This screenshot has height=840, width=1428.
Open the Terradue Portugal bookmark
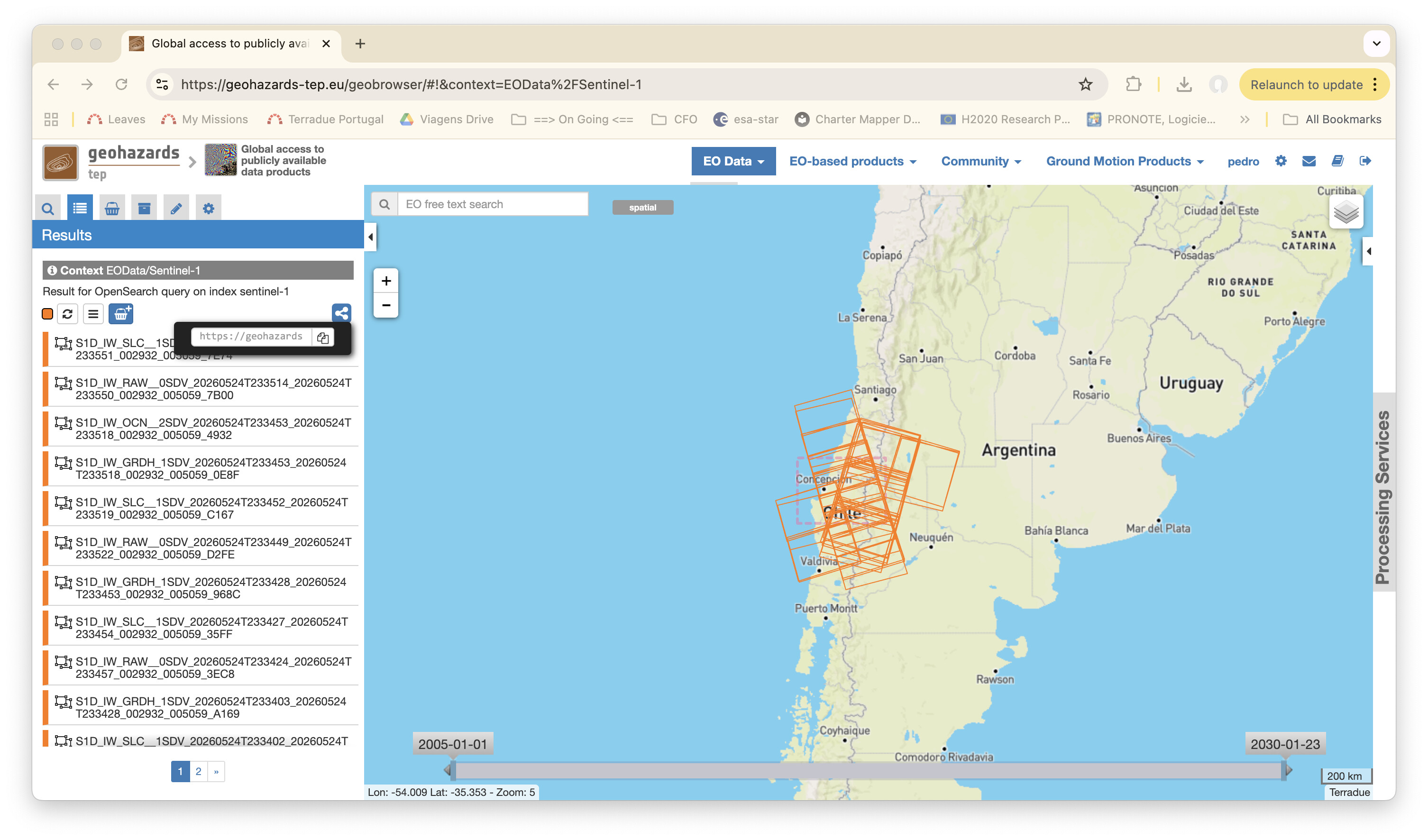(325, 119)
